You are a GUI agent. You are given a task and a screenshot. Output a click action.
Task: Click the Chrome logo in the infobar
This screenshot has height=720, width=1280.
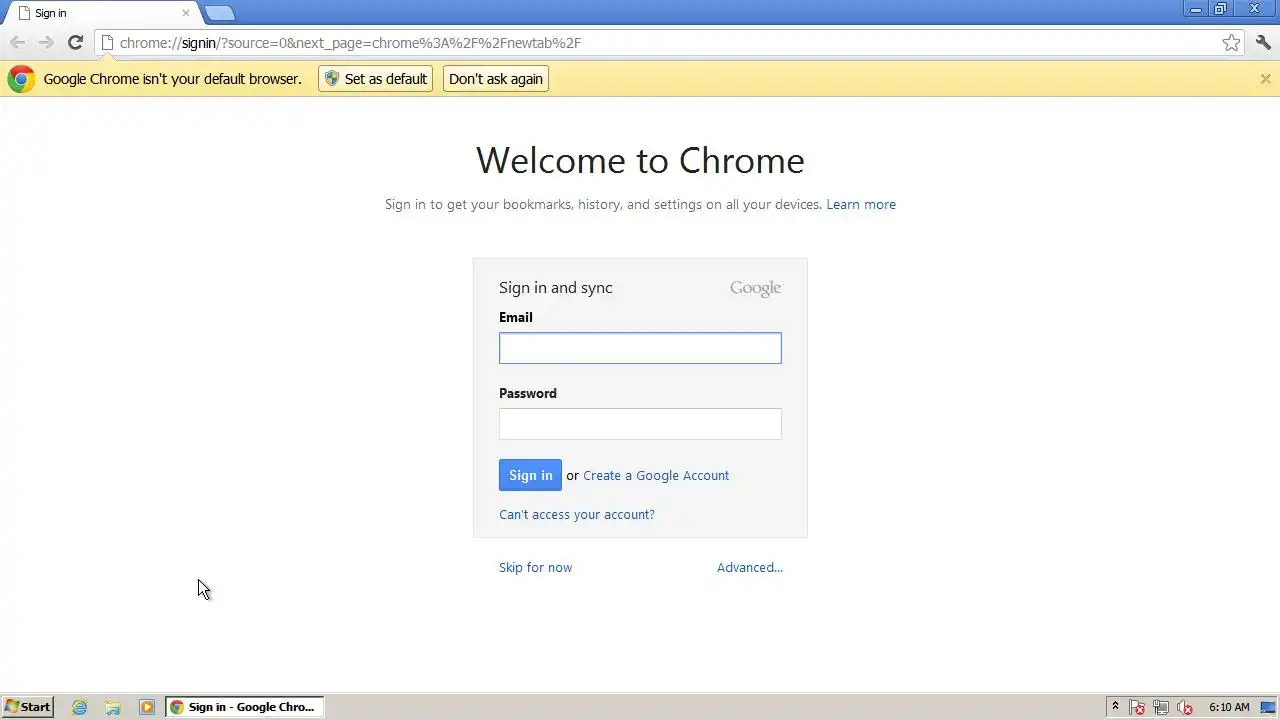coord(21,79)
